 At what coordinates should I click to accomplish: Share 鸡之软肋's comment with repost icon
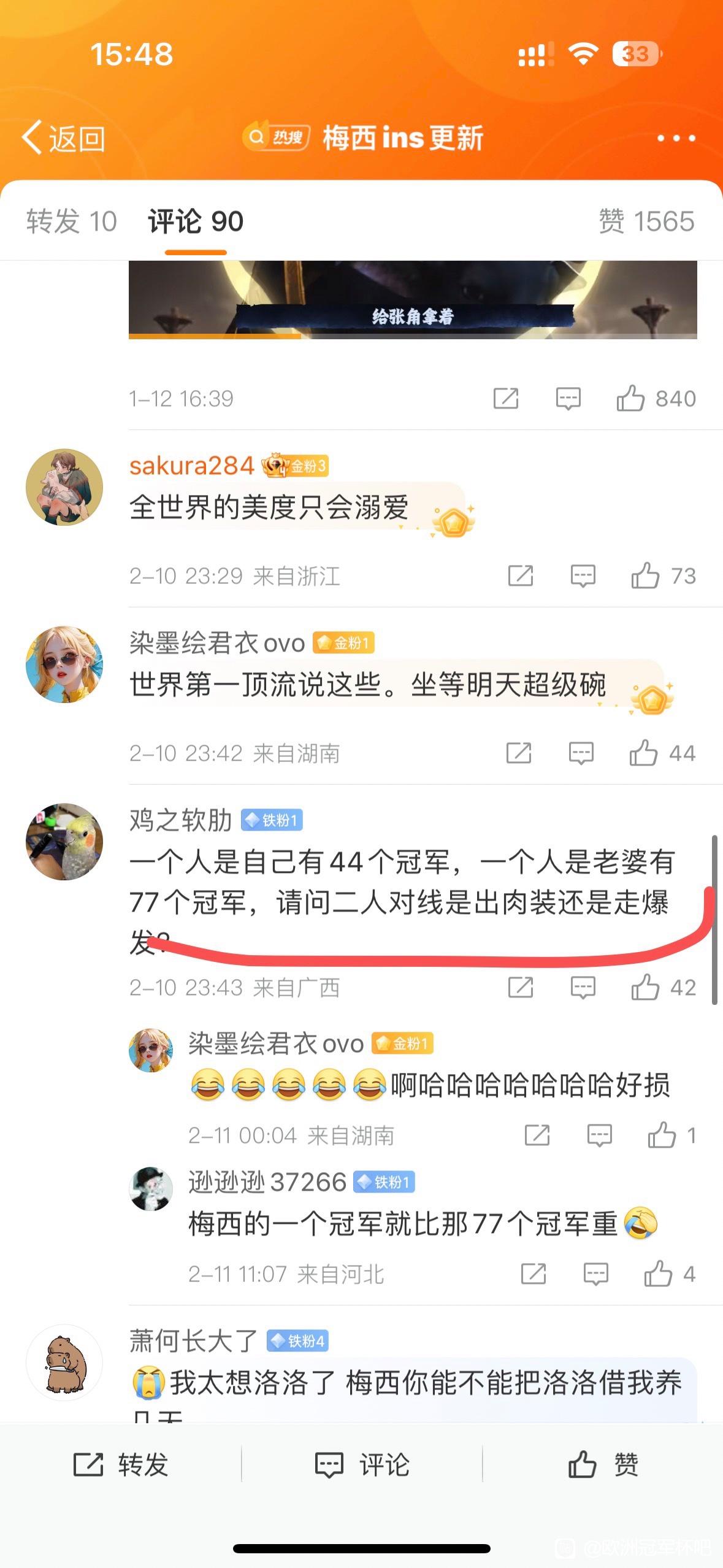(x=521, y=988)
